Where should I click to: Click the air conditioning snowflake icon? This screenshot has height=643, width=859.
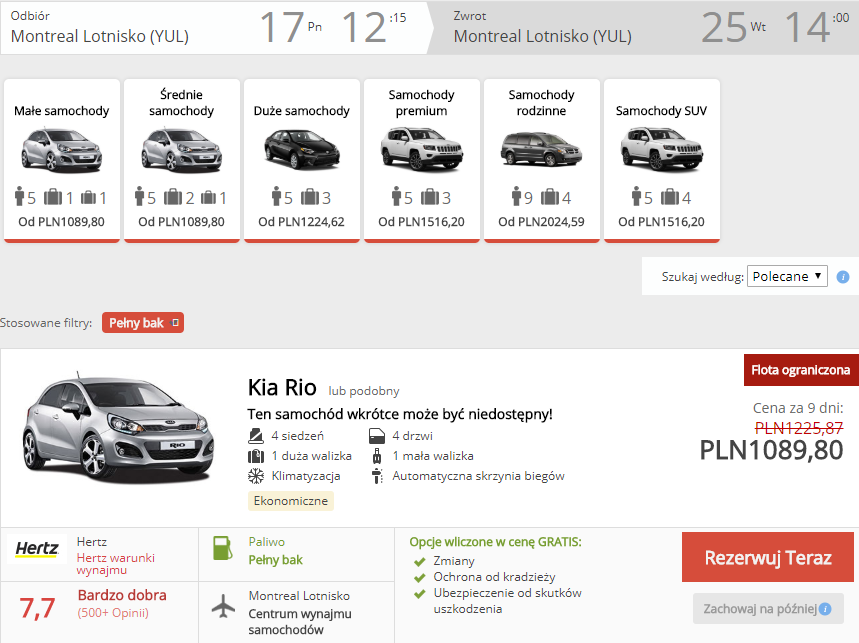[255, 476]
